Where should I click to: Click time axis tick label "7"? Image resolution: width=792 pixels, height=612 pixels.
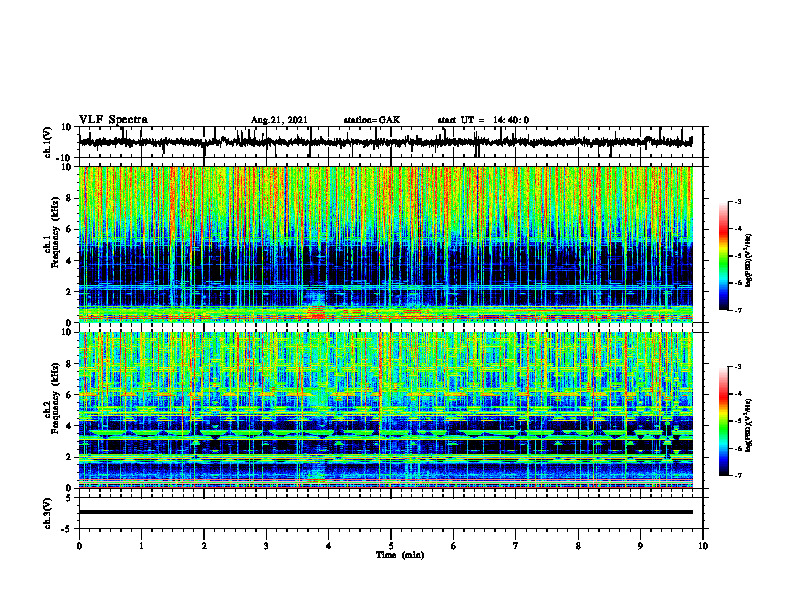click(x=516, y=546)
